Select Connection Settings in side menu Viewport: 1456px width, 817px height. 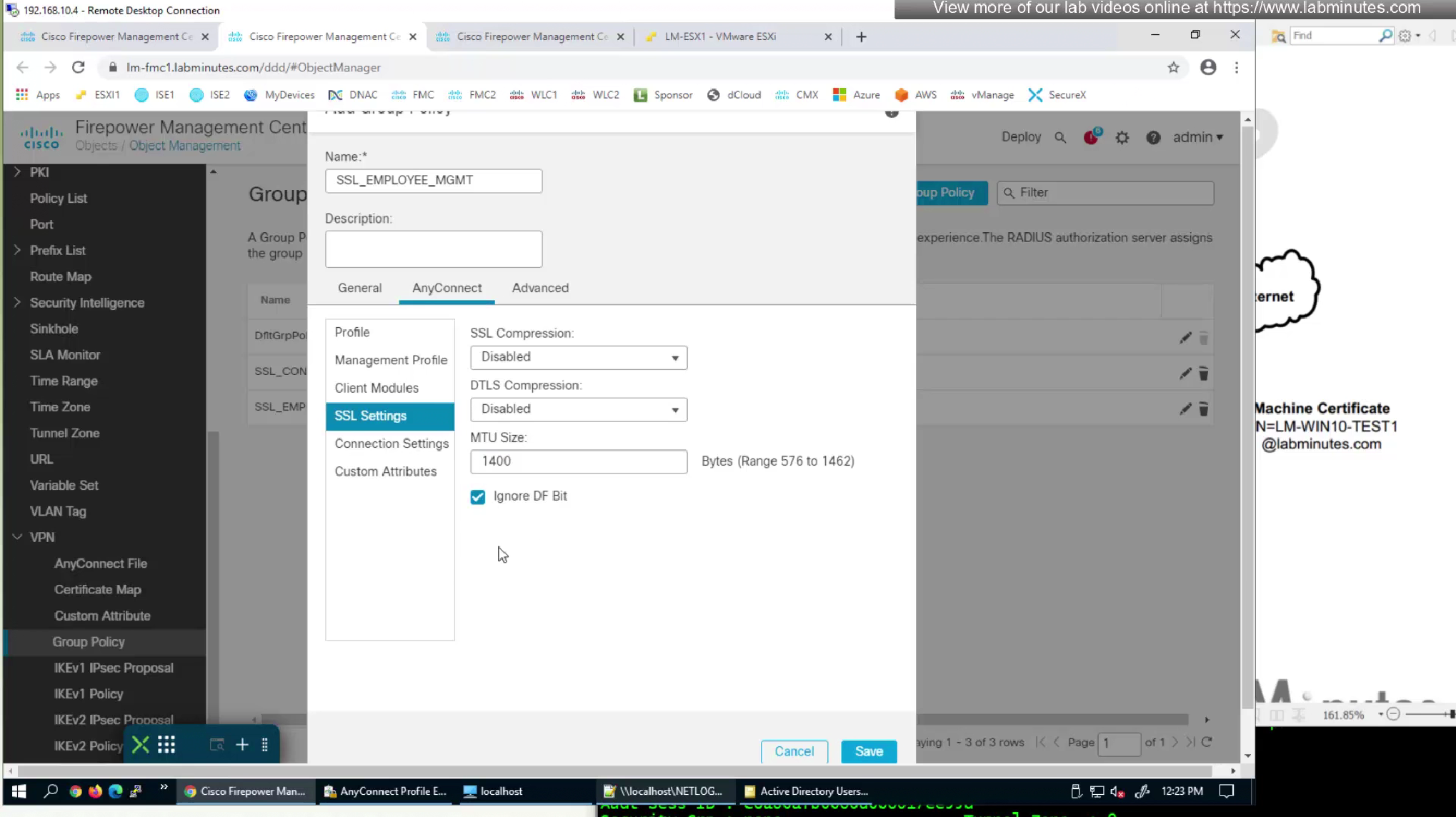[392, 443]
